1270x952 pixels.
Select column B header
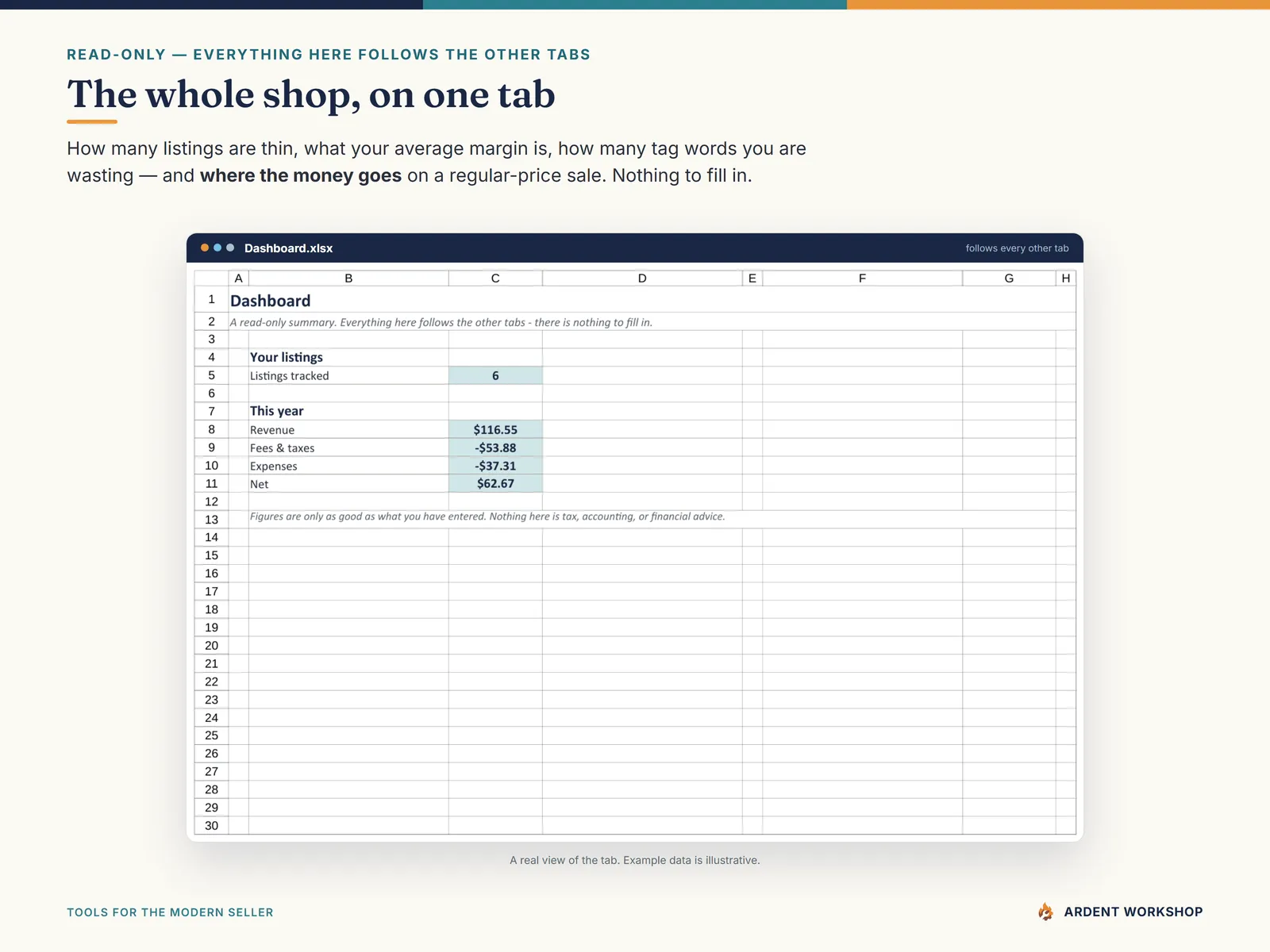[x=348, y=278]
